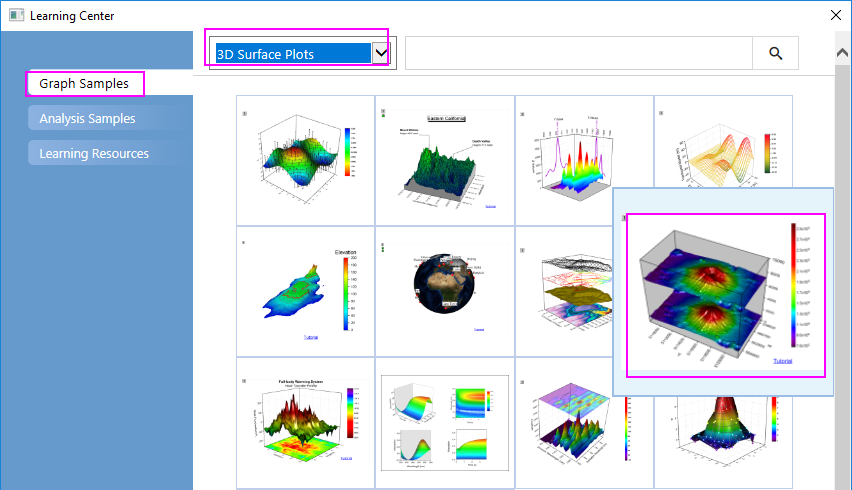The width and height of the screenshot is (852, 490).
Task: Open Tutorial link in enlarged stacked surface preview
Action: 782,360
